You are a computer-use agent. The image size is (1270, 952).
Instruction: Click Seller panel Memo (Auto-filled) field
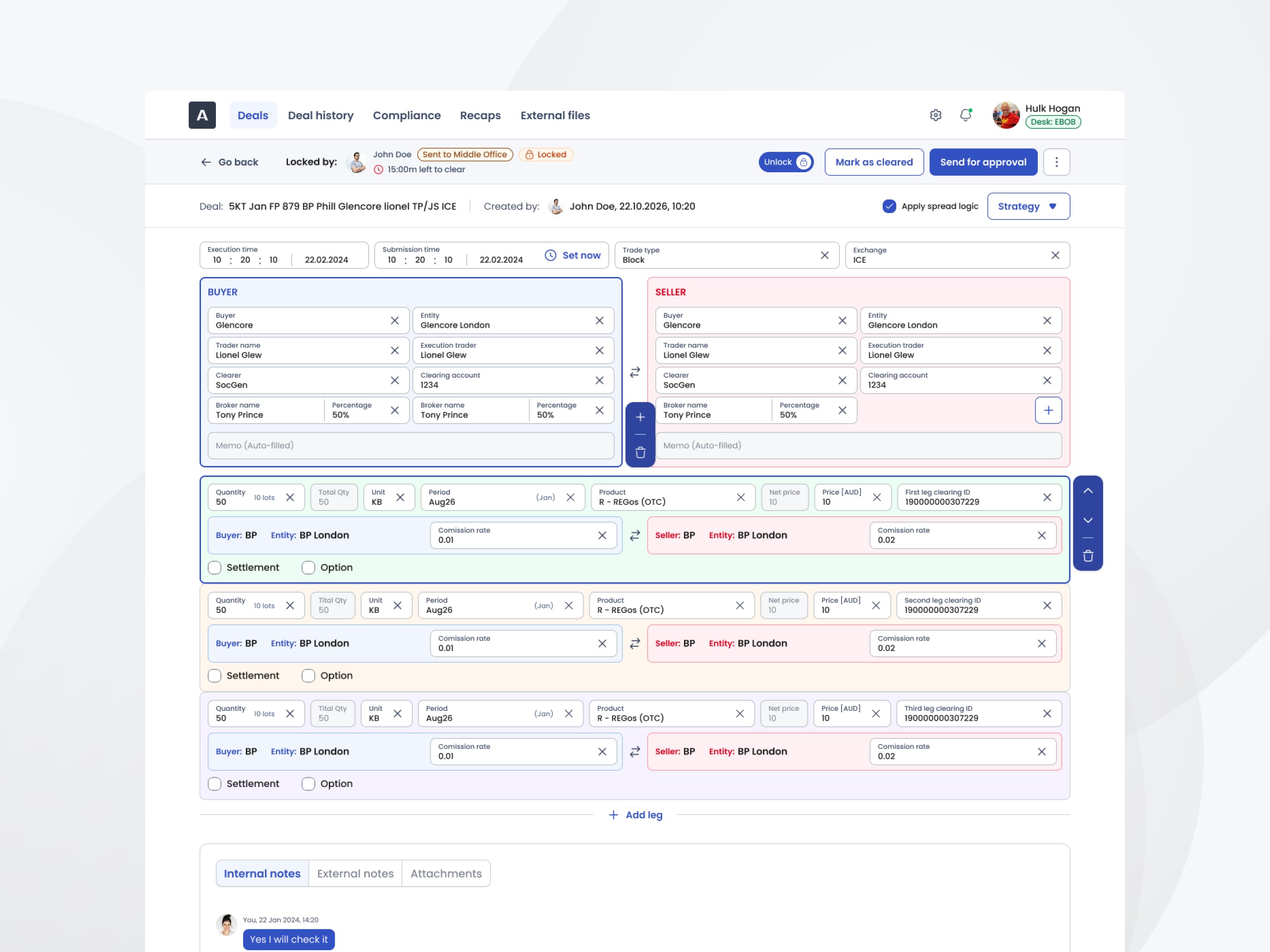coord(858,446)
